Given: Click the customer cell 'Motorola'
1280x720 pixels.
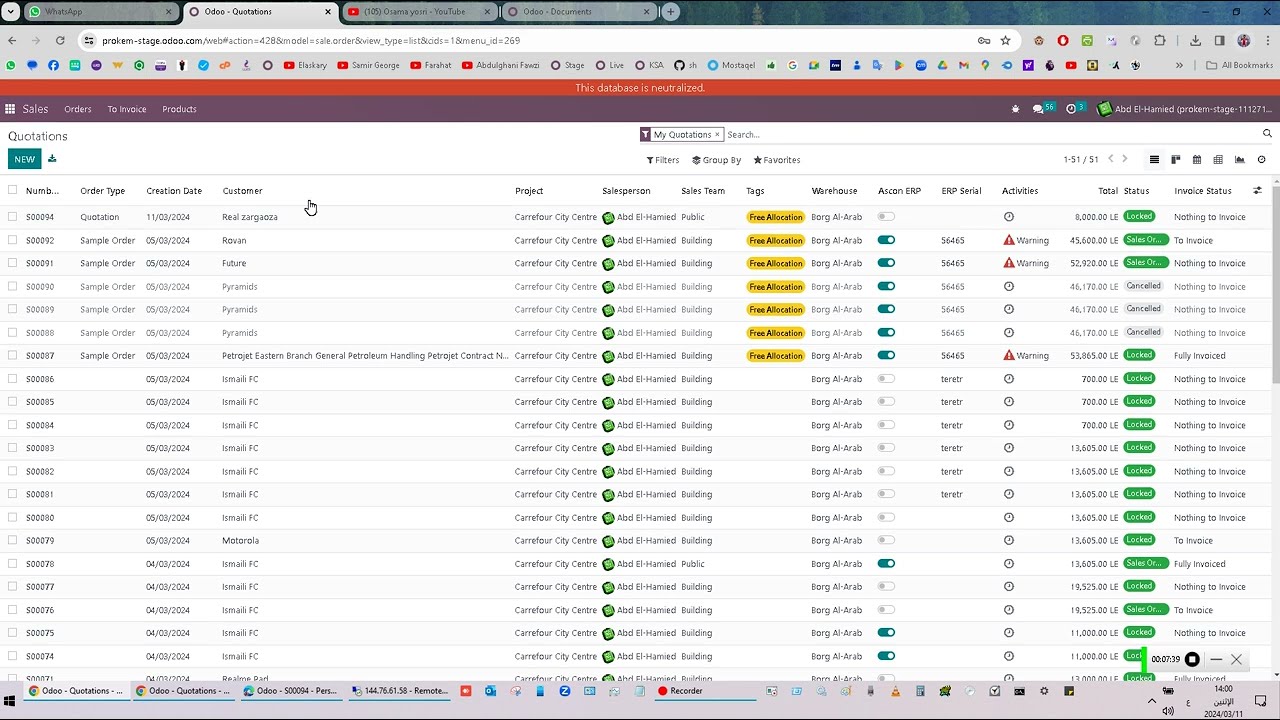Looking at the screenshot, I should pyautogui.click(x=240, y=541).
